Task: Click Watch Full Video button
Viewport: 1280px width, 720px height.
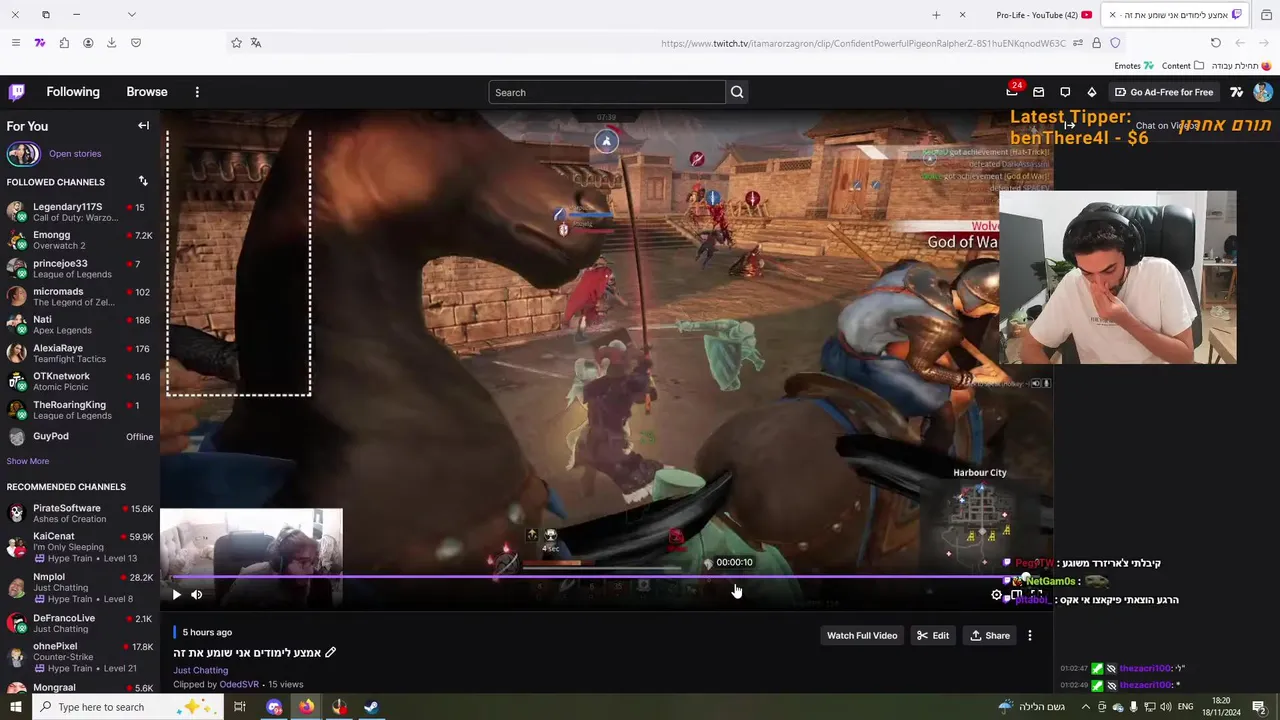Action: (x=862, y=636)
